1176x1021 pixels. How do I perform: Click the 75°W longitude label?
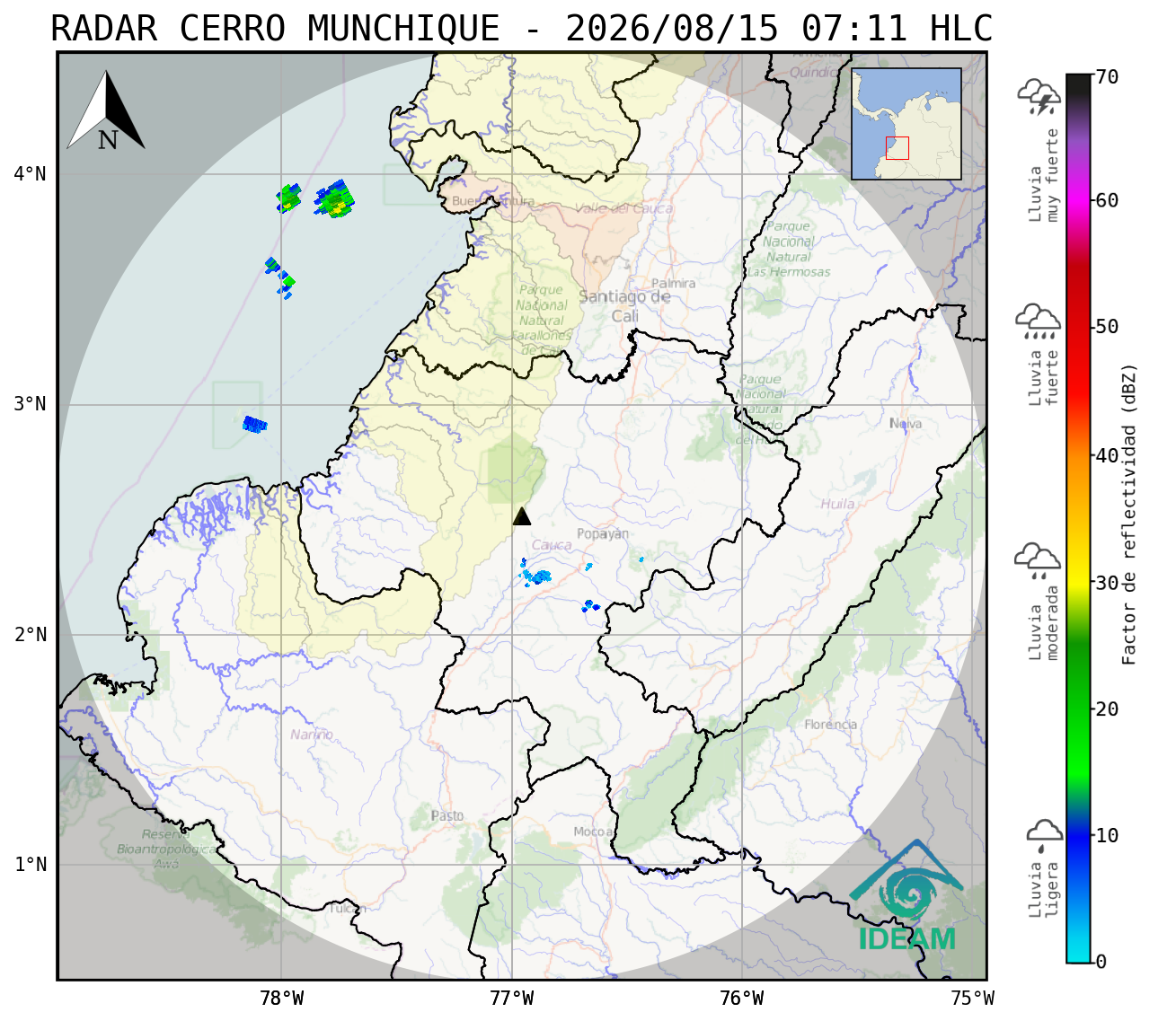tap(973, 998)
